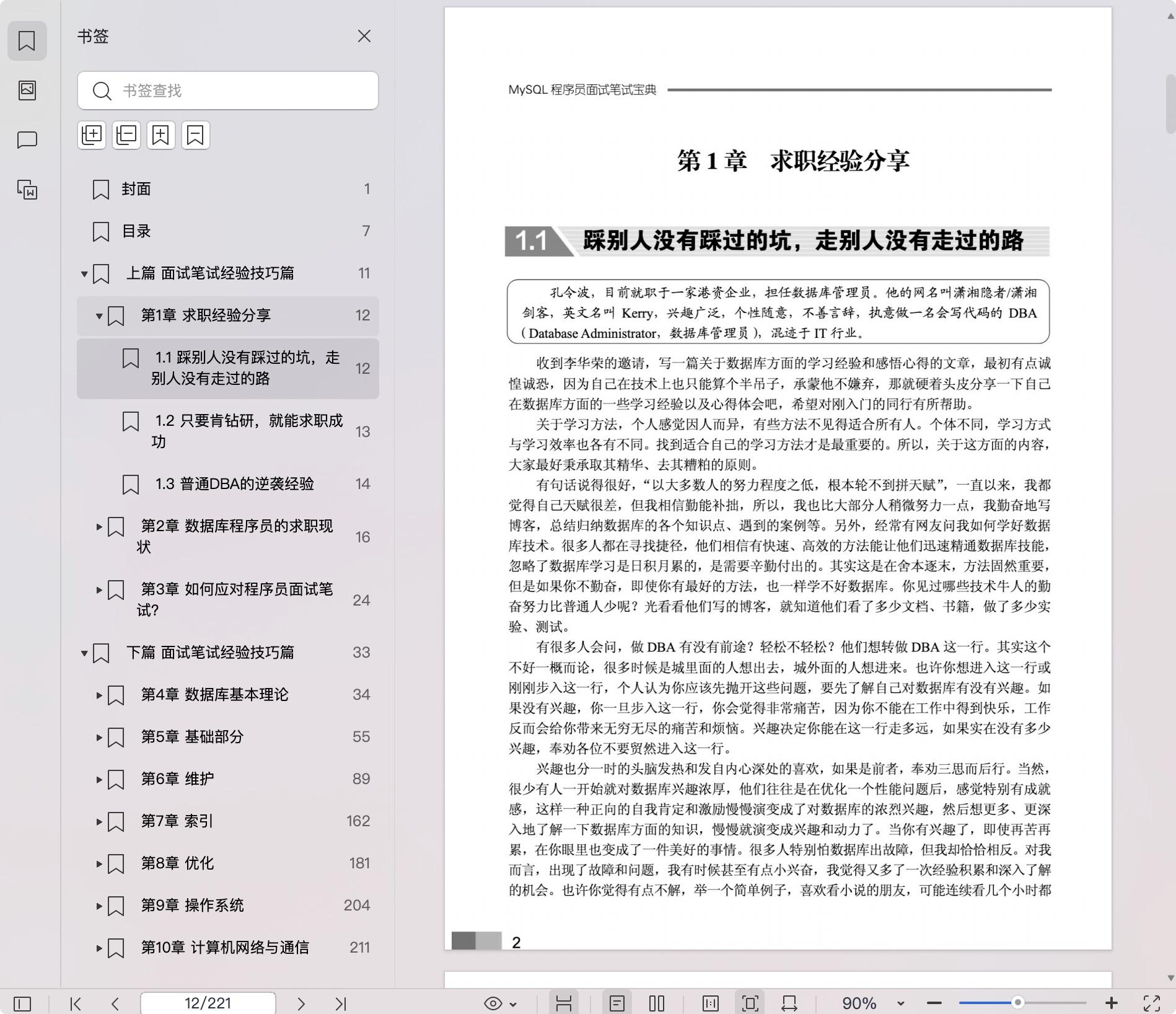
Task: Zoom in with the plus button
Action: tap(1112, 1003)
